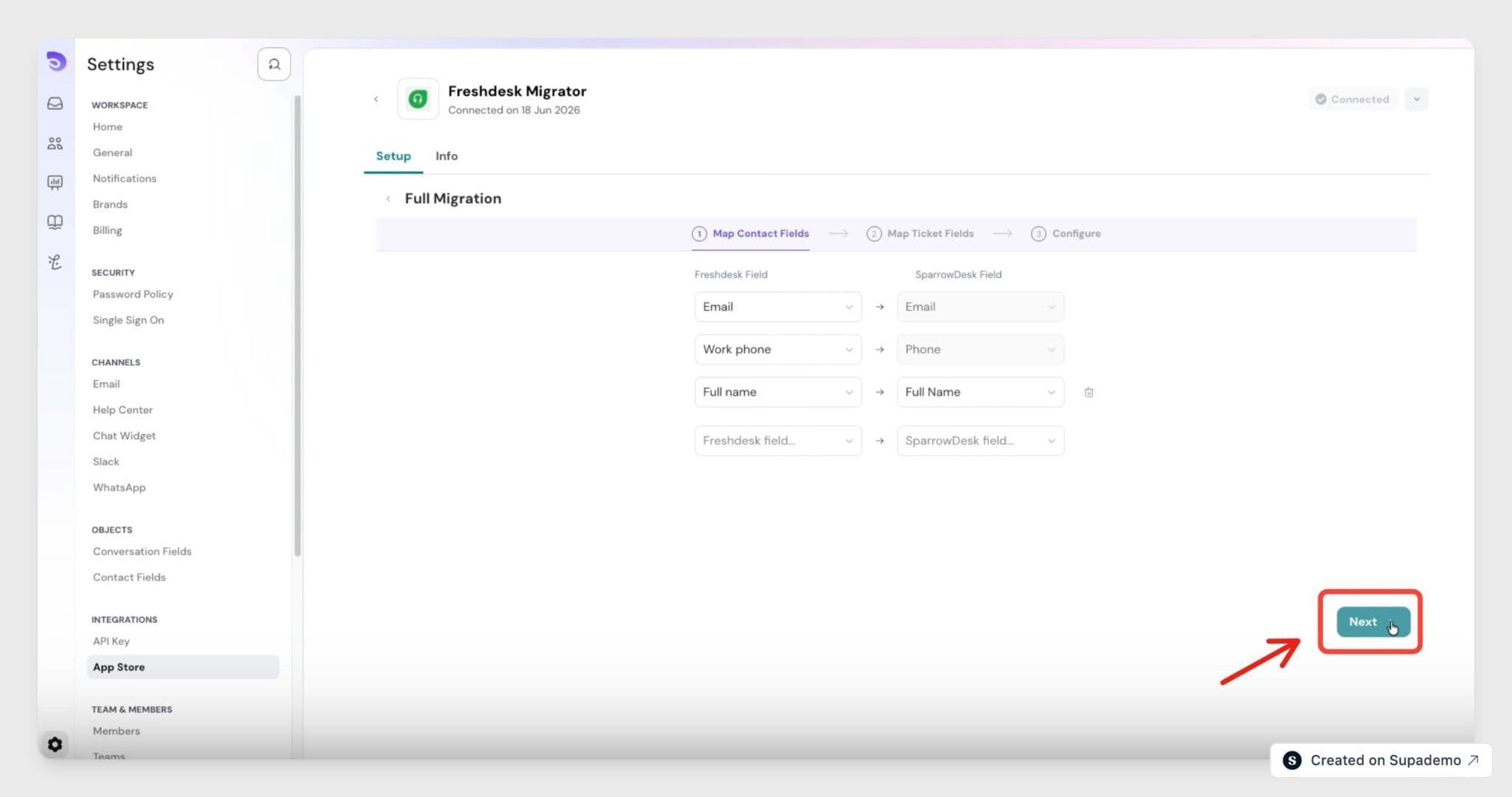This screenshot has width=1512, height=797.
Task: Open Billing settings
Action: click(x=108, y=230)
